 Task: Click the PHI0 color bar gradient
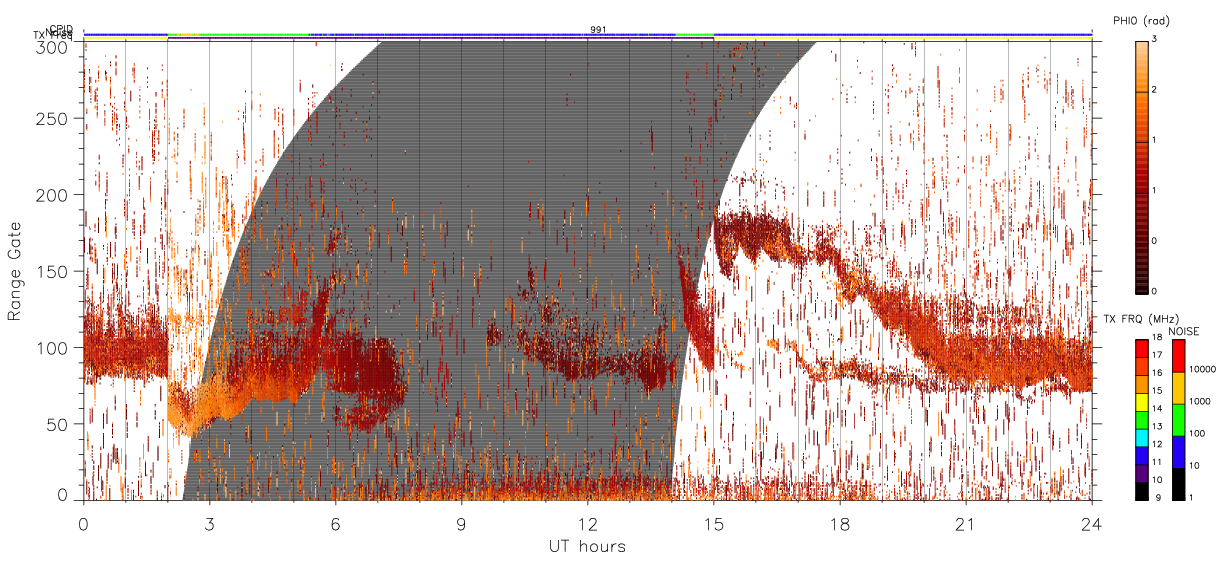[x=1142, y=166]
